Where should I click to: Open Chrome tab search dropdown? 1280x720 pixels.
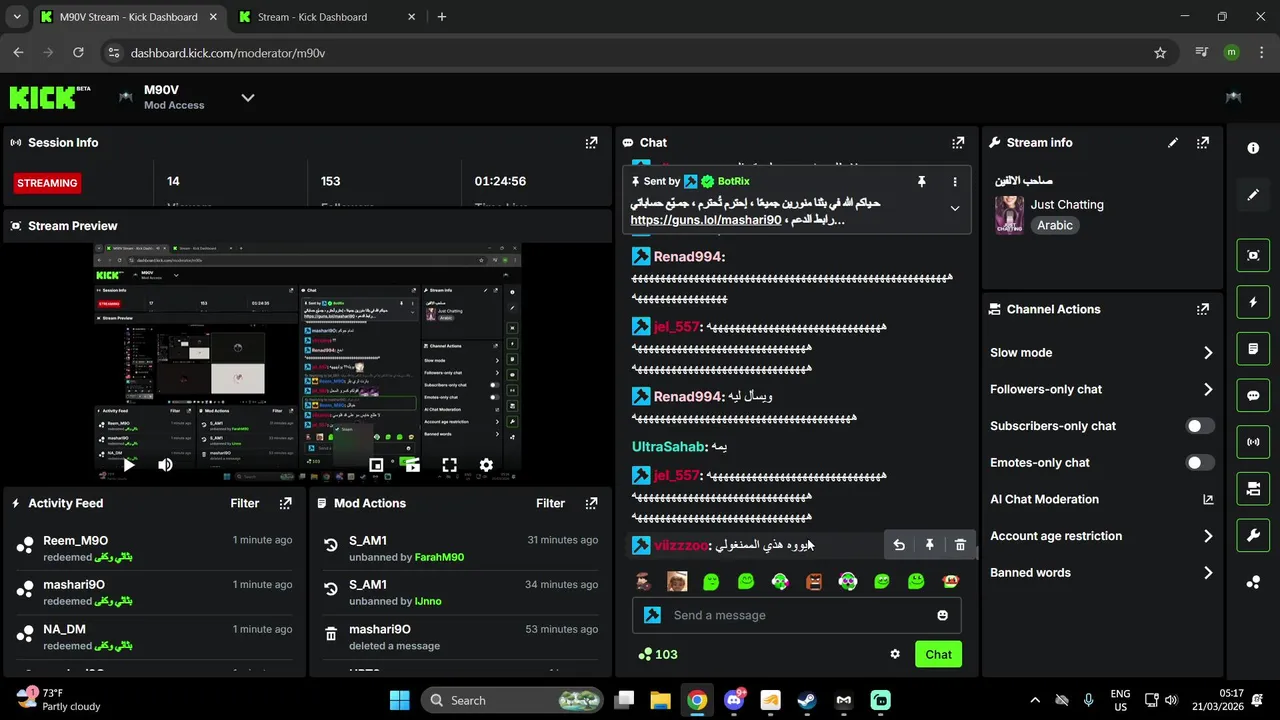[x=17, y=17]
